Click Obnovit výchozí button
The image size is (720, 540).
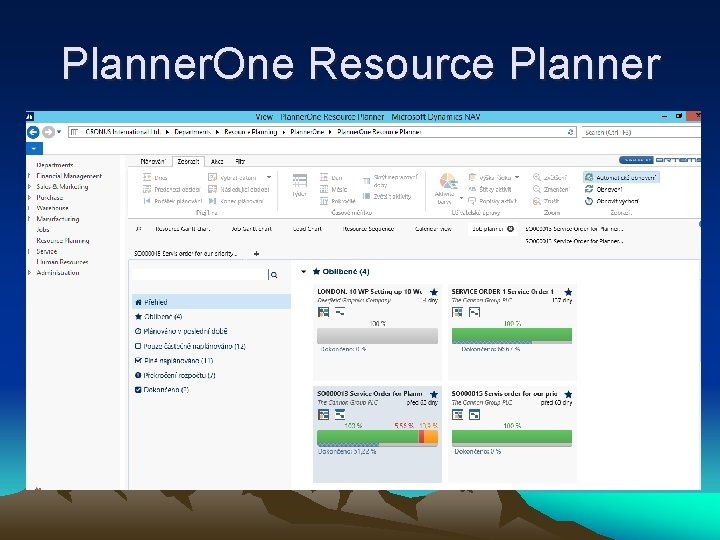pos(612,201)
